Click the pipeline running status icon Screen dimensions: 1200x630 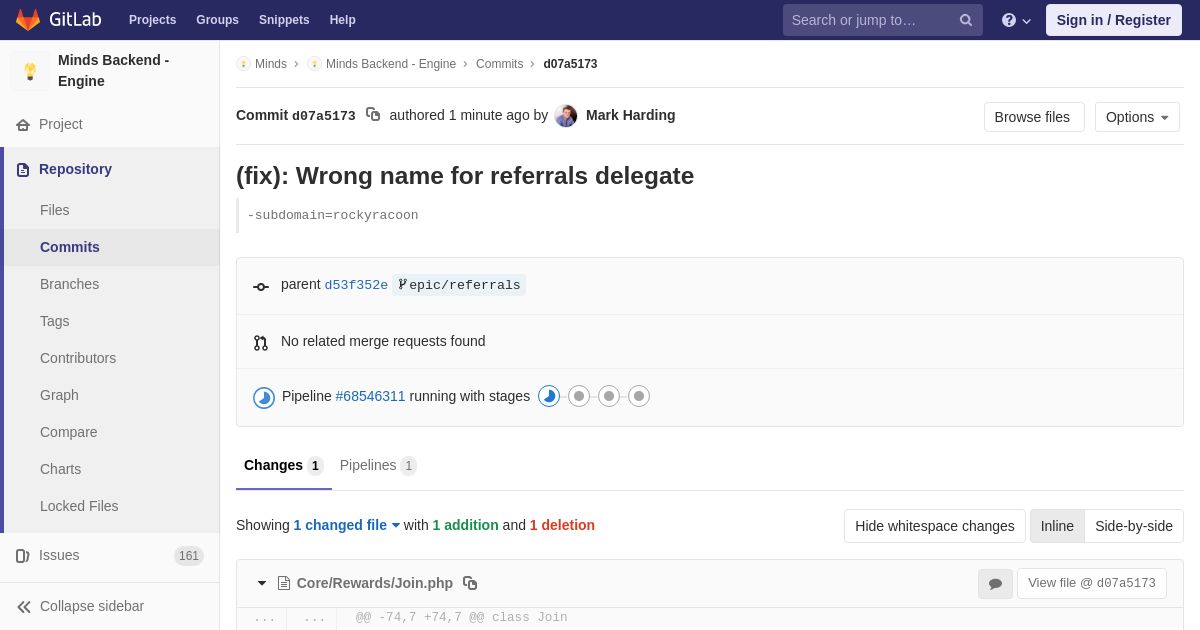click(x=264, y=398)
